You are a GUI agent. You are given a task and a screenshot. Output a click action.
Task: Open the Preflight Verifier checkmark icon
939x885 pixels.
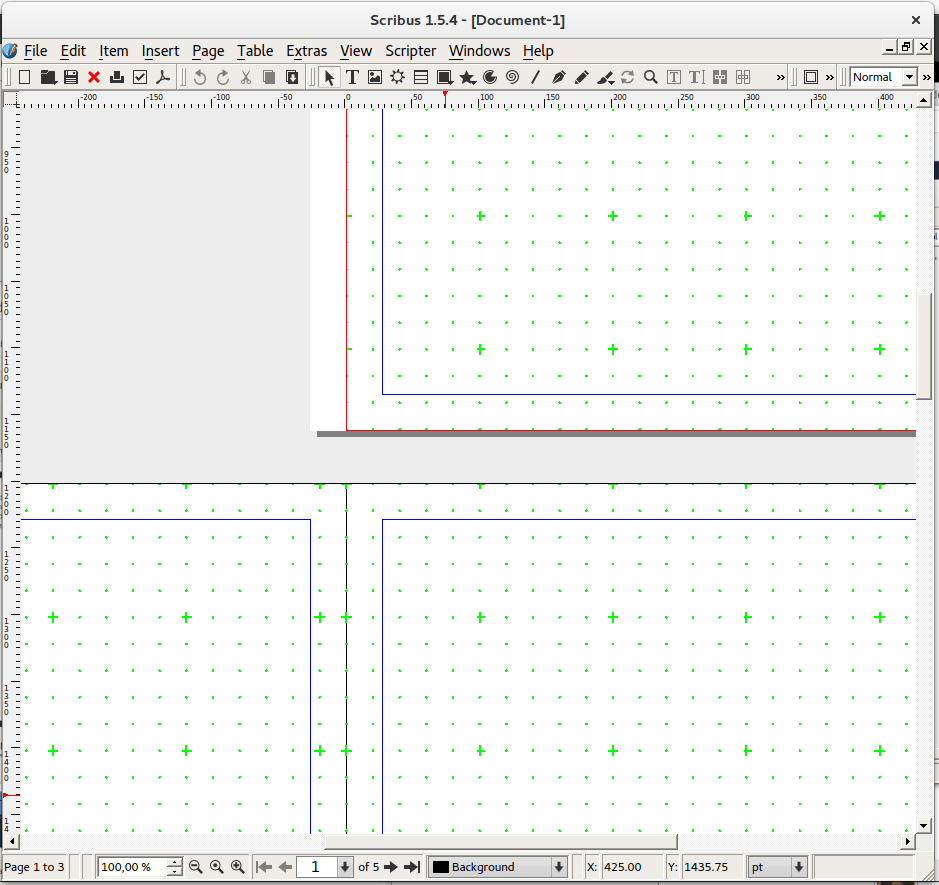(140, 77)
